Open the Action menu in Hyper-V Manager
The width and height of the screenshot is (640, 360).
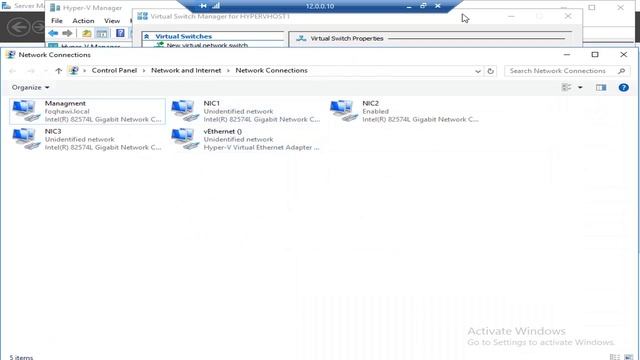click(x=83, y=21)
